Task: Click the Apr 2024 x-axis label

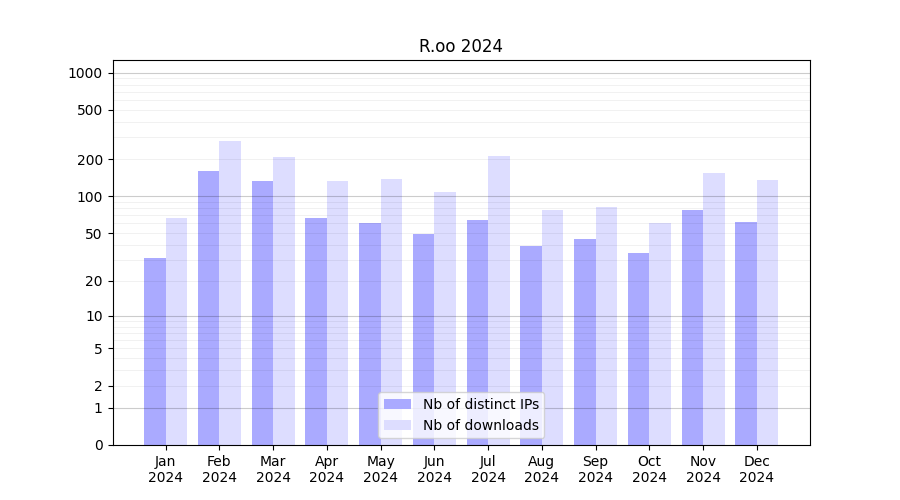Action: coord(327,469)
